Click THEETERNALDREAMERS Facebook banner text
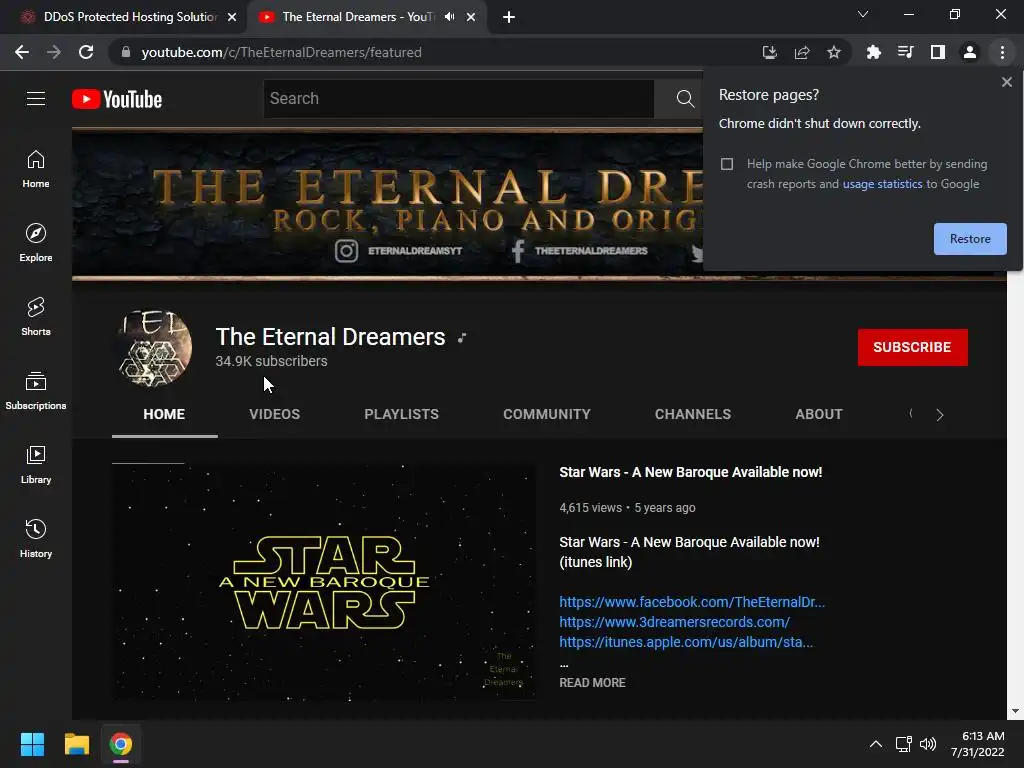 tap(591, 251)
